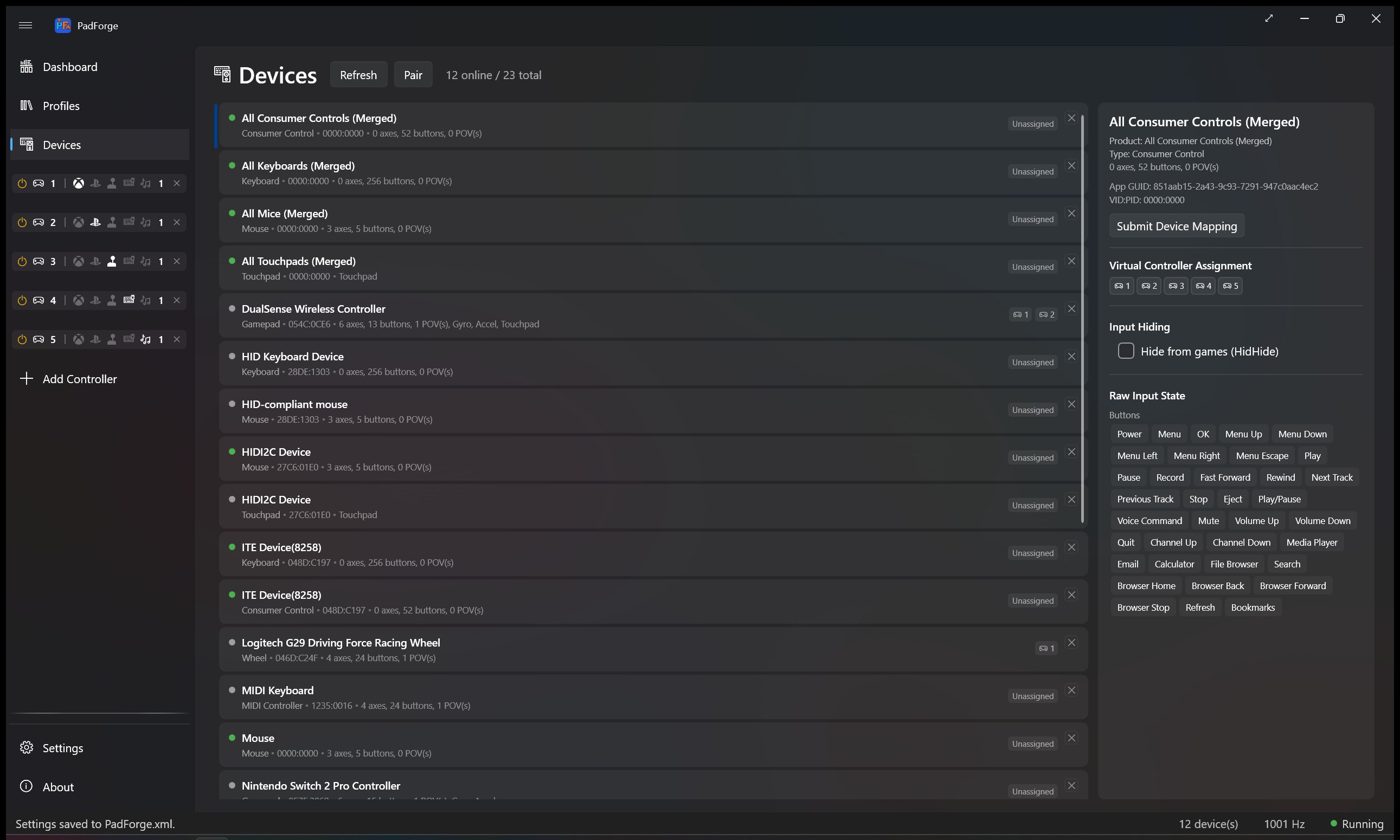This screenshot has height=840, width=1400.
Task: Open the Dashboard page
Action: pos(100,67)
